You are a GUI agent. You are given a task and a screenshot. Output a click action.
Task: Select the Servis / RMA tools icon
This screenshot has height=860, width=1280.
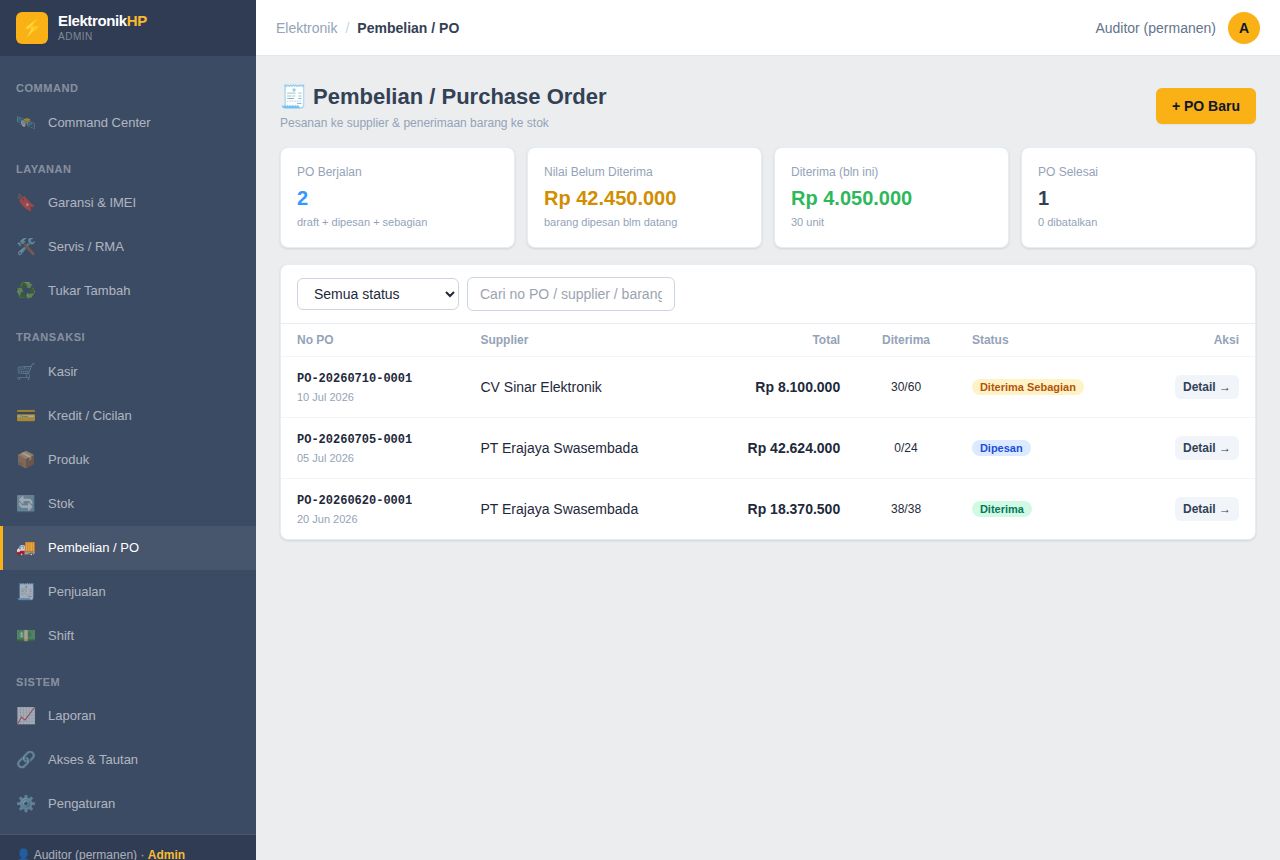[x=26, y=247]
